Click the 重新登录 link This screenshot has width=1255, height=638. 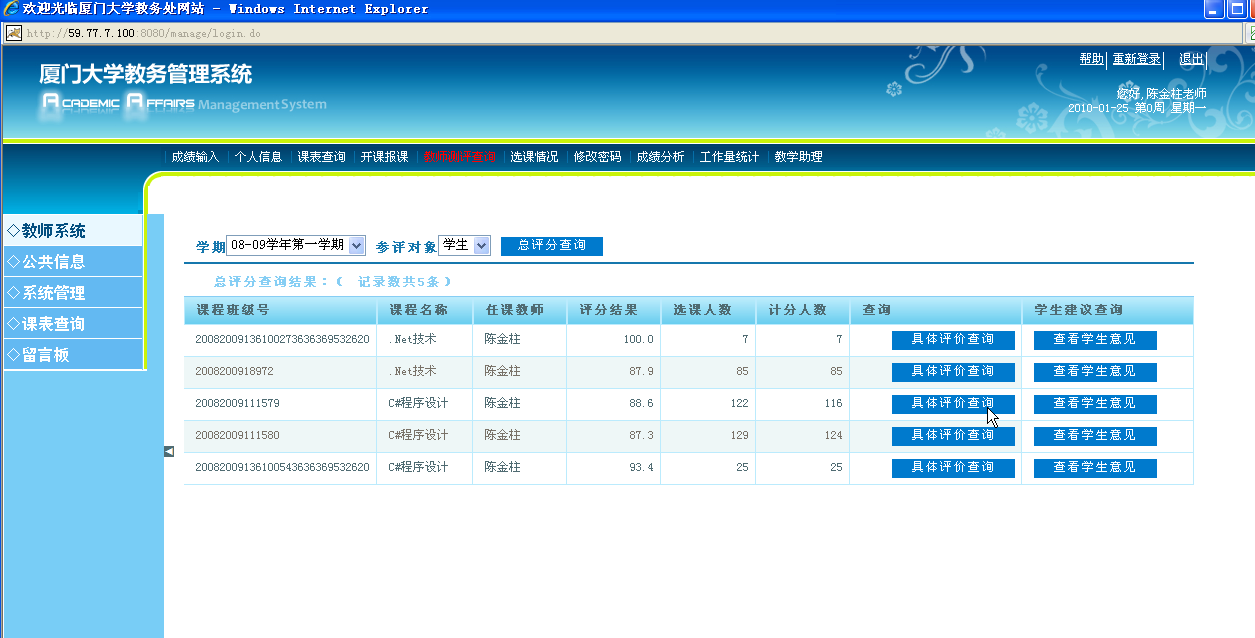(1137, 59)
